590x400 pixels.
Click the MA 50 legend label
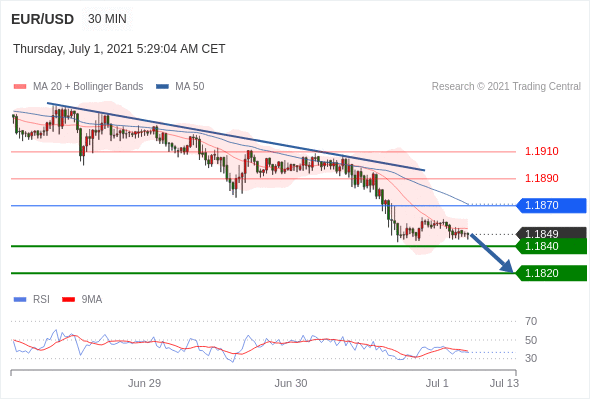pyautogui.click(x=190, y=87)
